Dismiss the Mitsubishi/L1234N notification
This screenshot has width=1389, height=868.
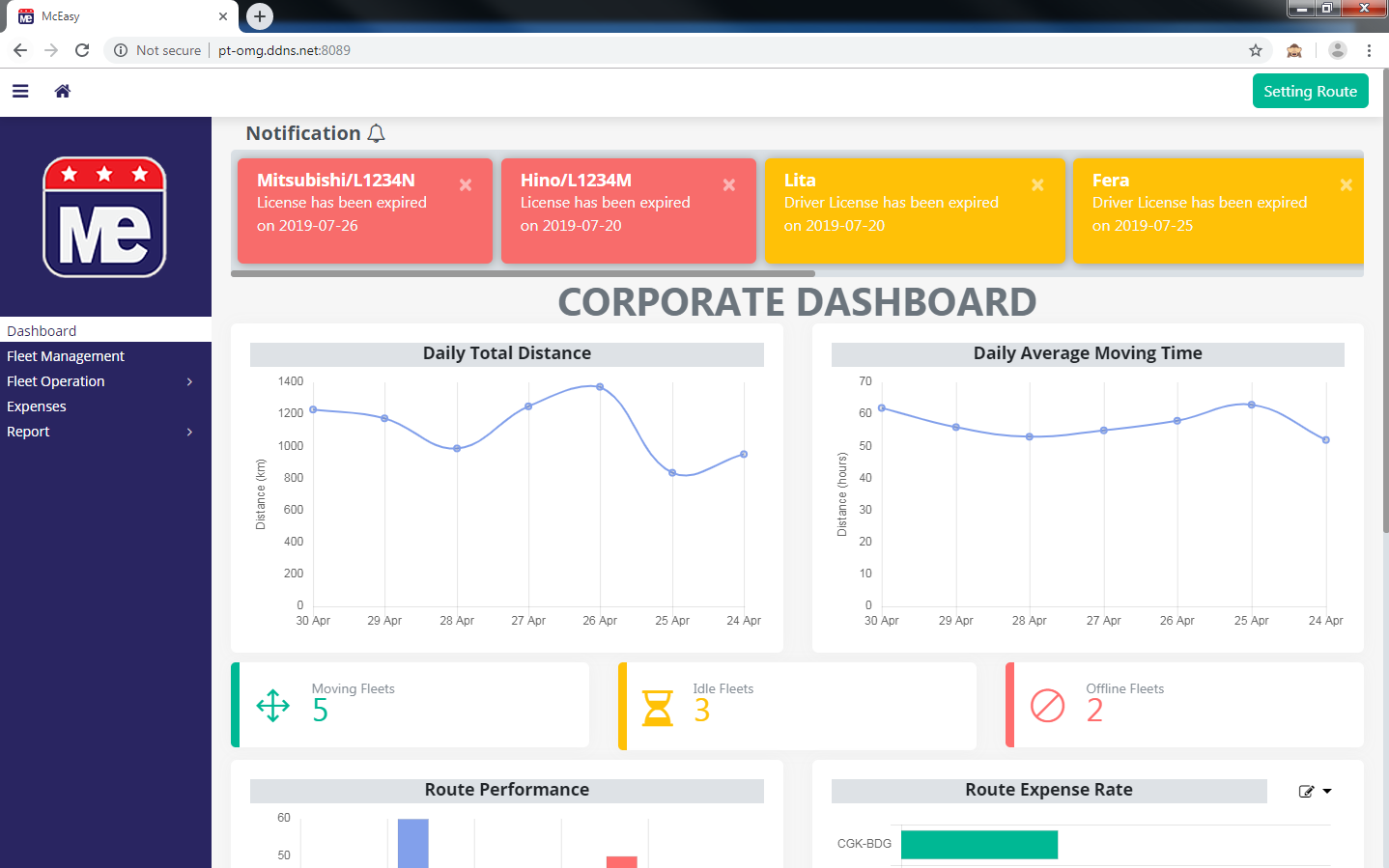[466, 184]
